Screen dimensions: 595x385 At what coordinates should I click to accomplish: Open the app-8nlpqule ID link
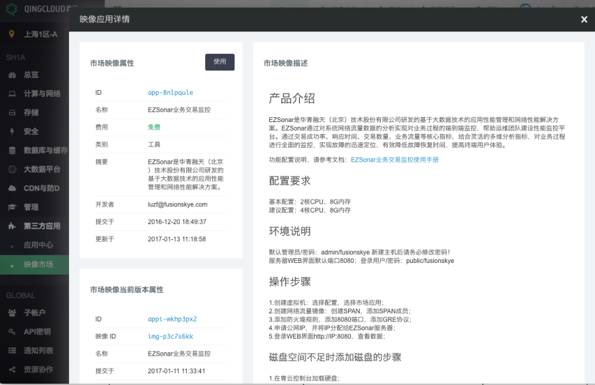coord(170,93)
